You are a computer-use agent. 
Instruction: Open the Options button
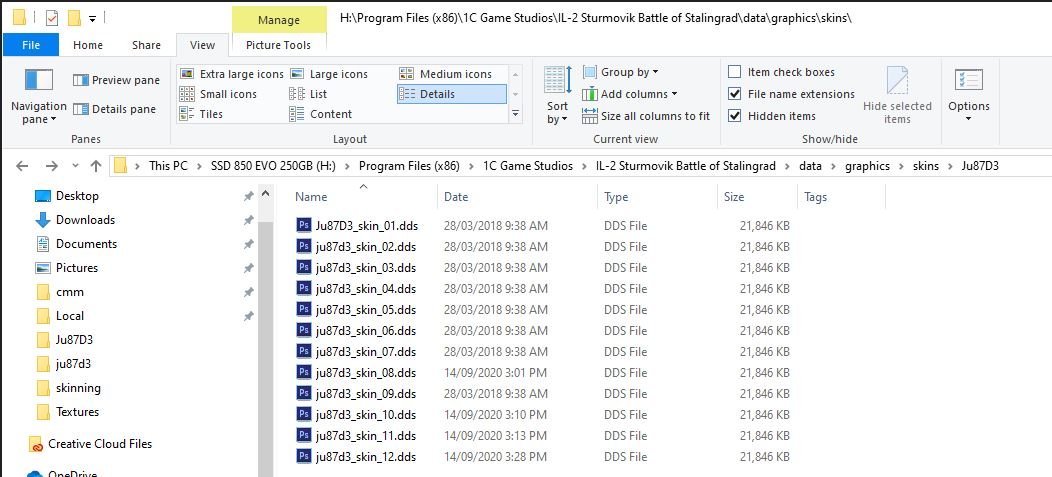tap(968, 95)
